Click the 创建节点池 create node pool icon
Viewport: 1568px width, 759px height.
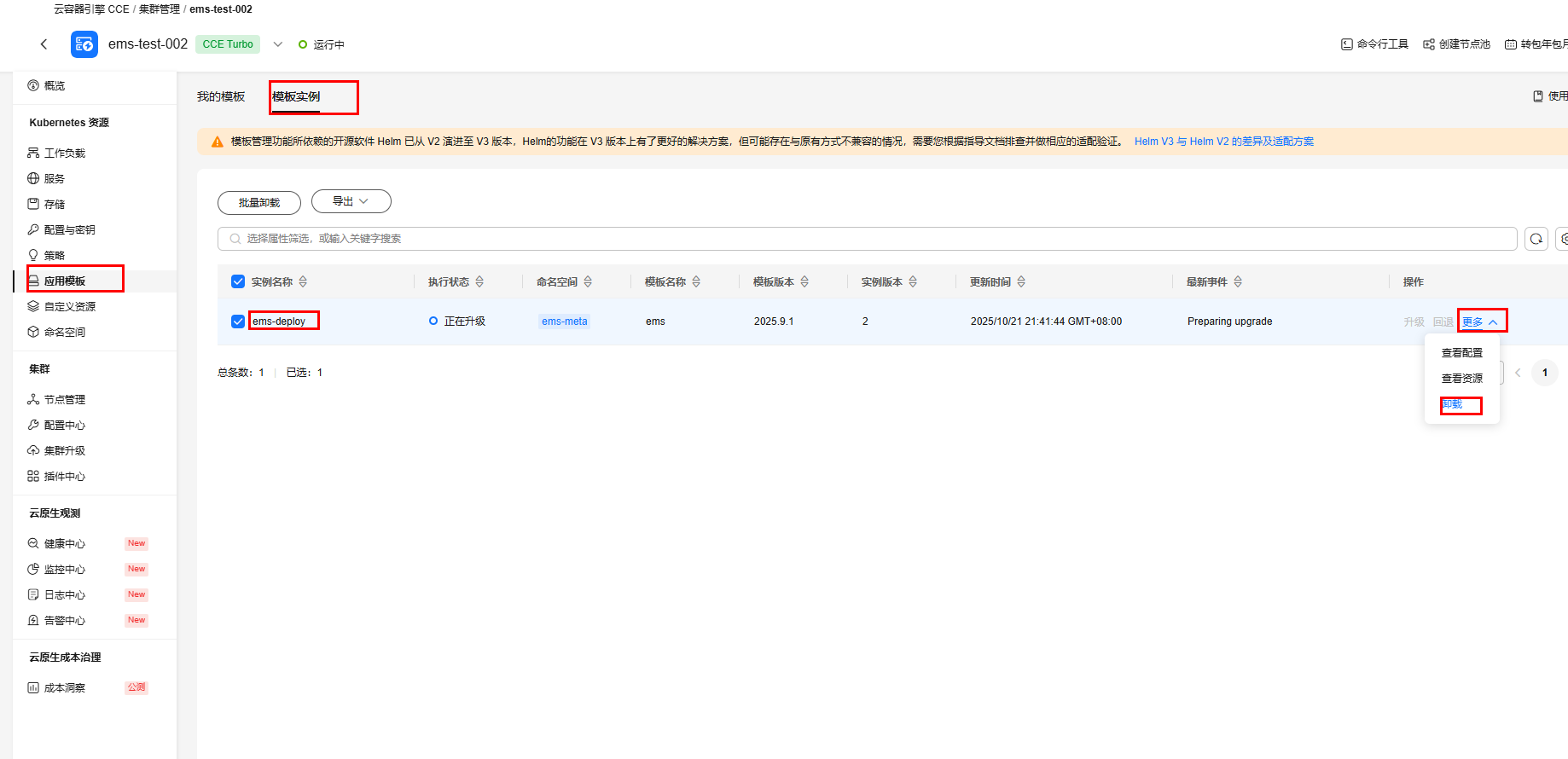click(x=1429, y=44)
